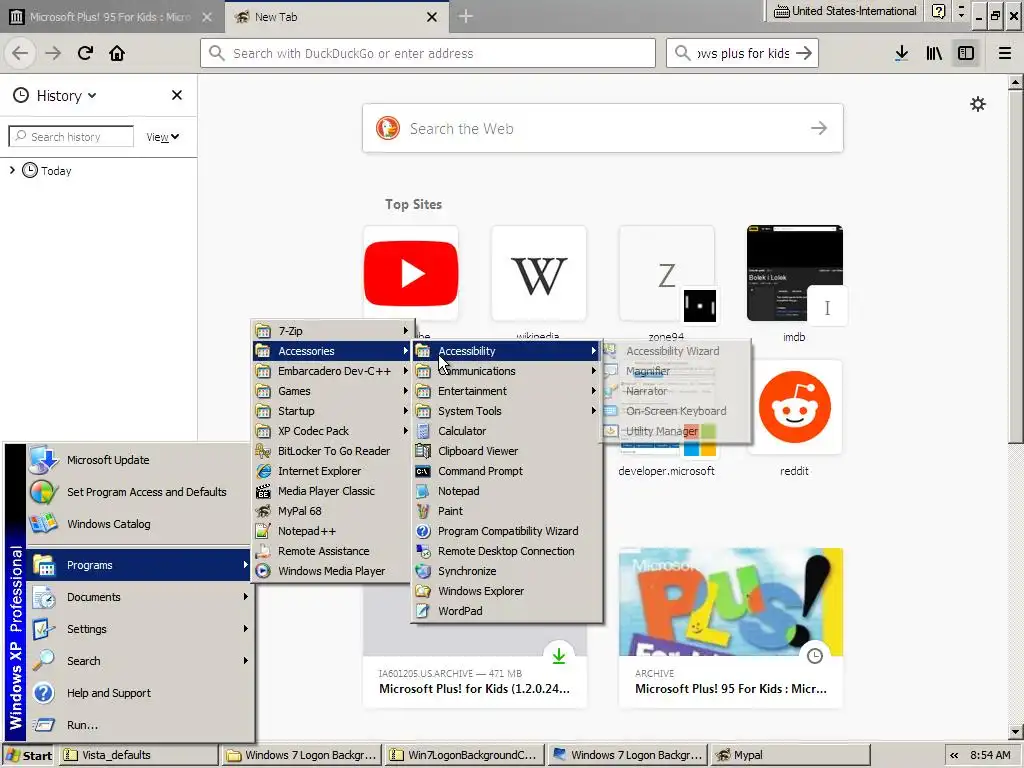Switch to Mypal taskbar button
Image resolution: width=1024 pixels, height=768 pixels.
coord(790,756)
